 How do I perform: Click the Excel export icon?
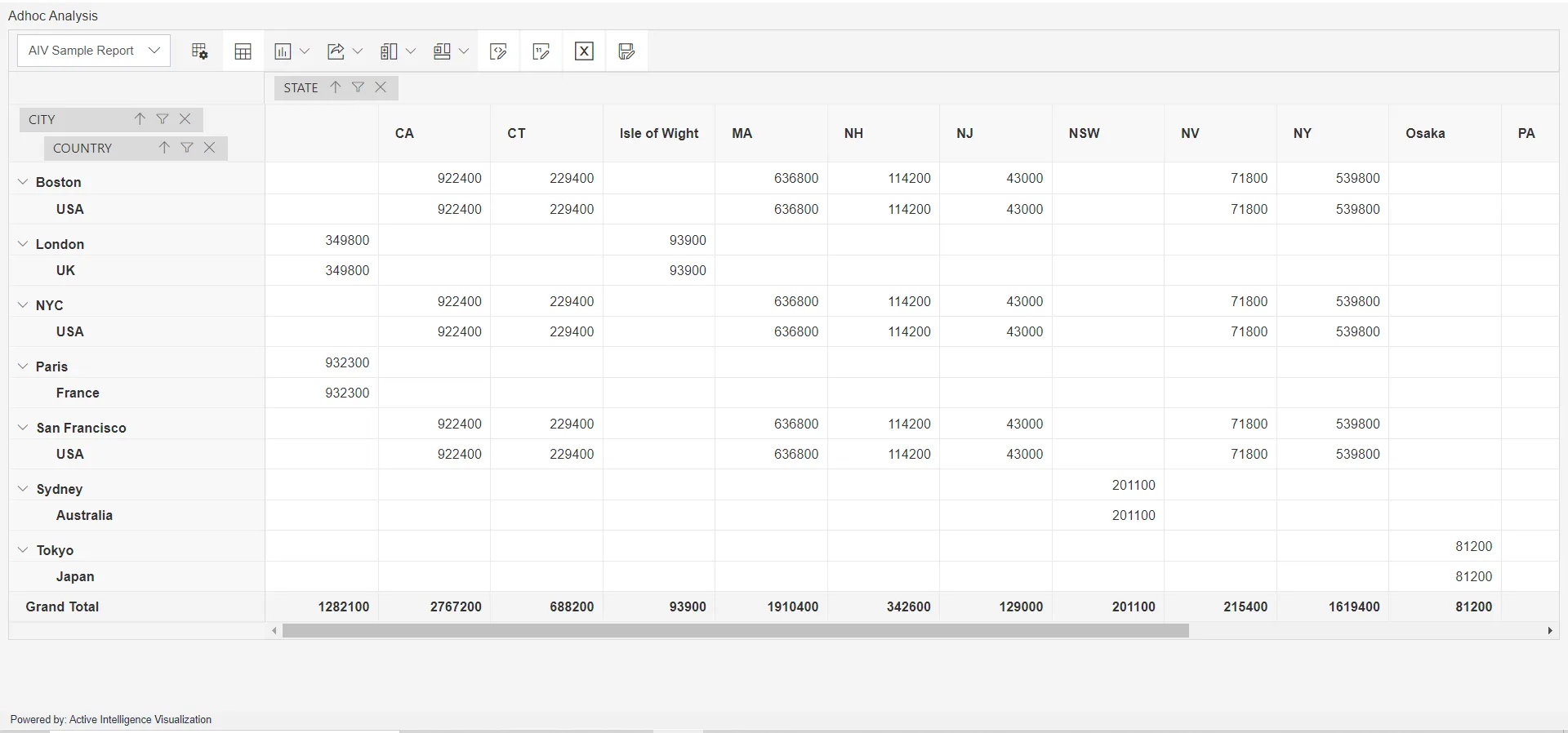click(x=584, y=51)
